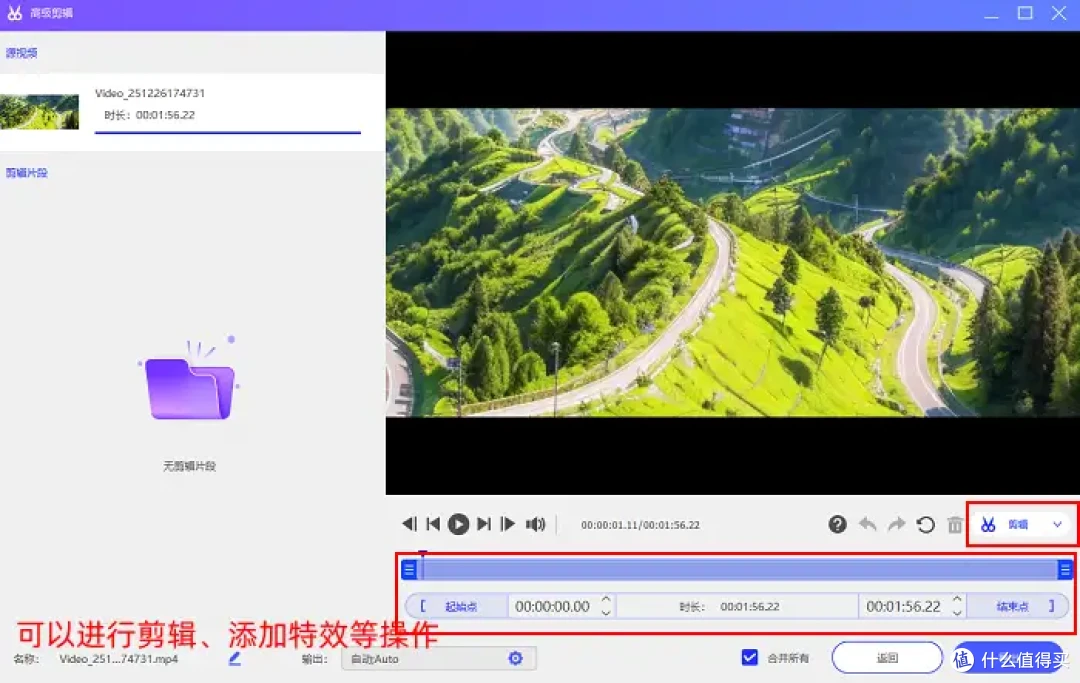Viewport: 1080px width, 683px height.
Task: Click the redo arrow icon
Action: pos(896,525)
